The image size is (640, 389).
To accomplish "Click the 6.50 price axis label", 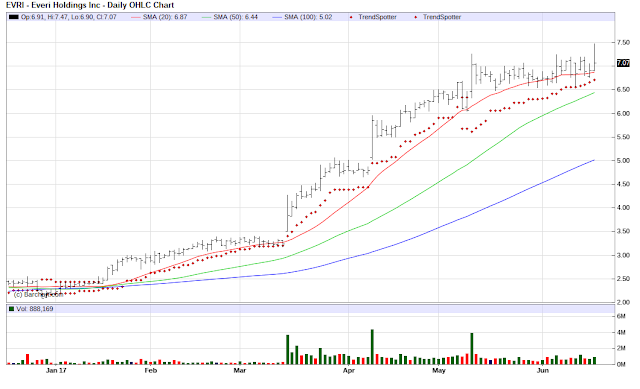I will [623, 89].
